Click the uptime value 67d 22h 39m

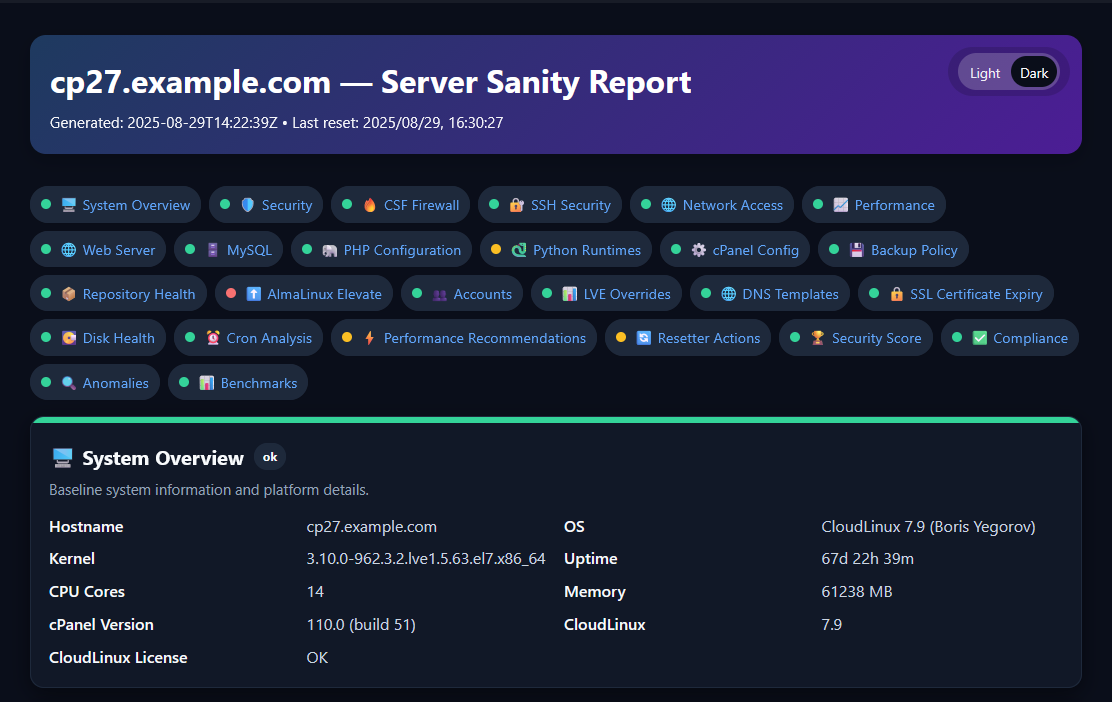click(x=867, y=559)
